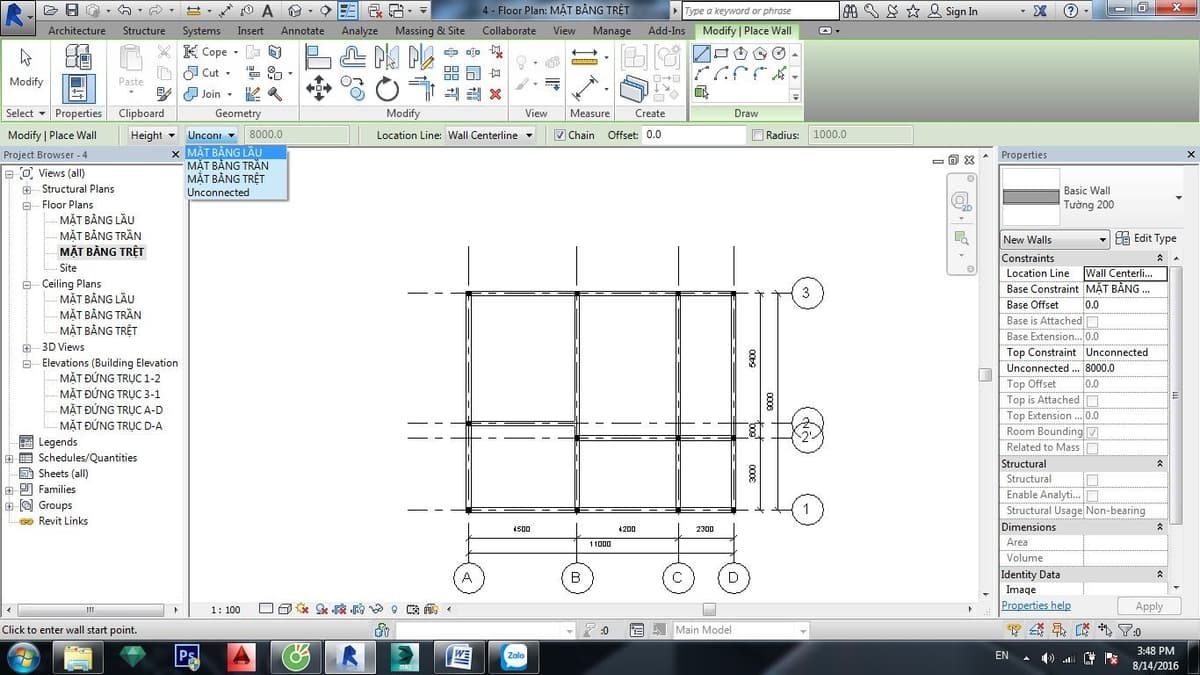The height and width of the screenshot is (675, 1200).
Task: Click Reveal Hidden Elements lightbulb icon
Action: click(x=395, y=609)
